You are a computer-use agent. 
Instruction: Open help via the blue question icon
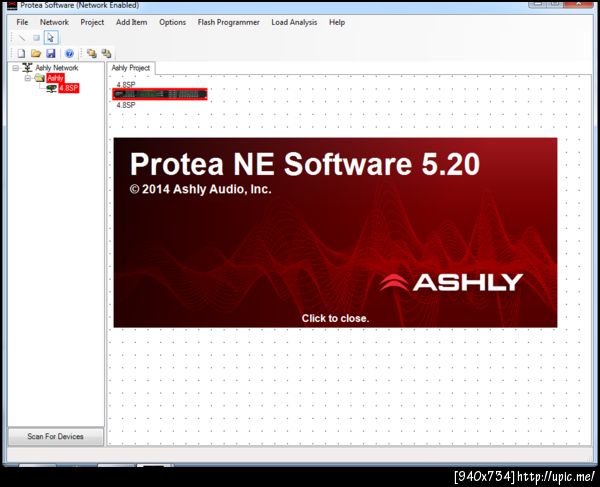69,54
